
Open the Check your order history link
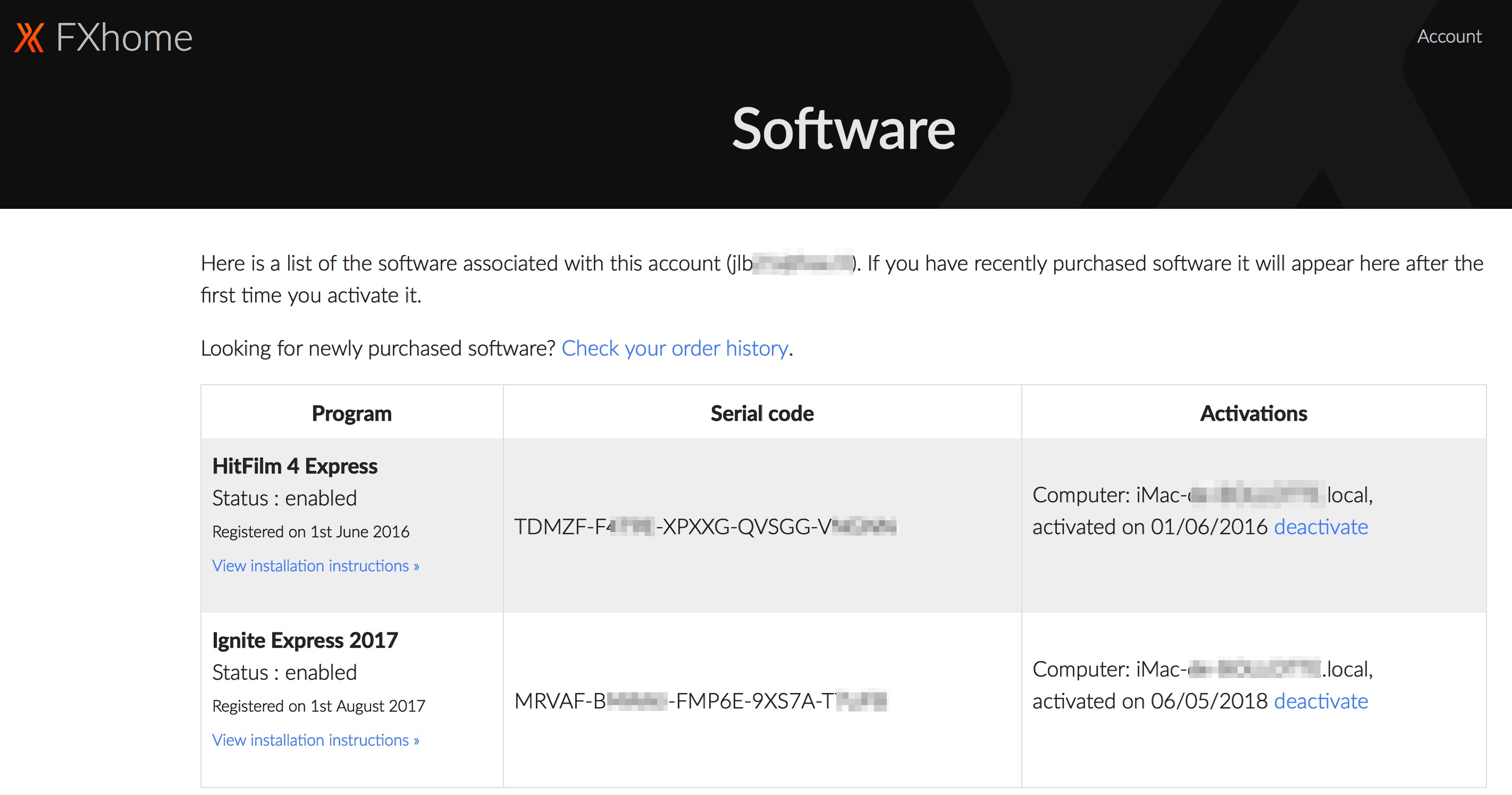click(675, 348)
